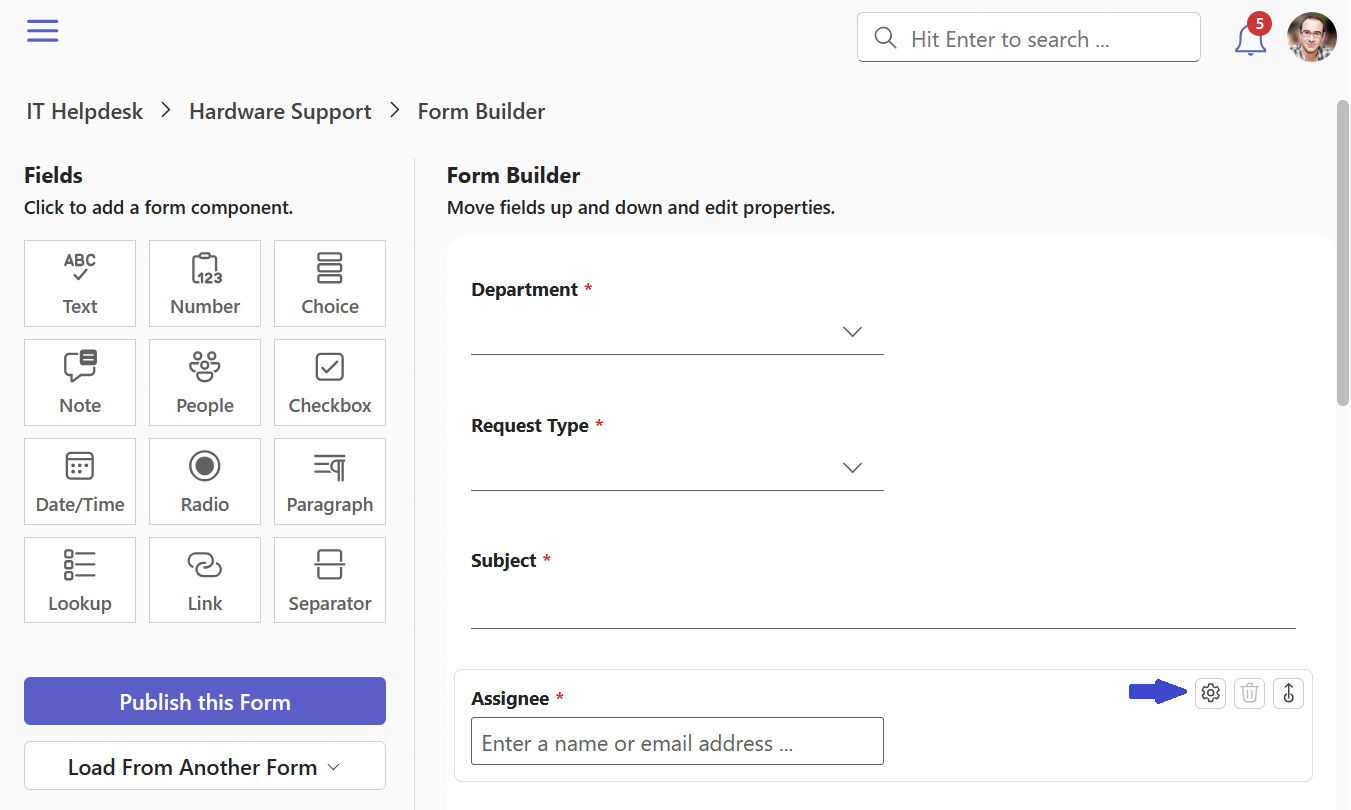
Task: Click the Request Type field label
Action: (x=530, y=425)
